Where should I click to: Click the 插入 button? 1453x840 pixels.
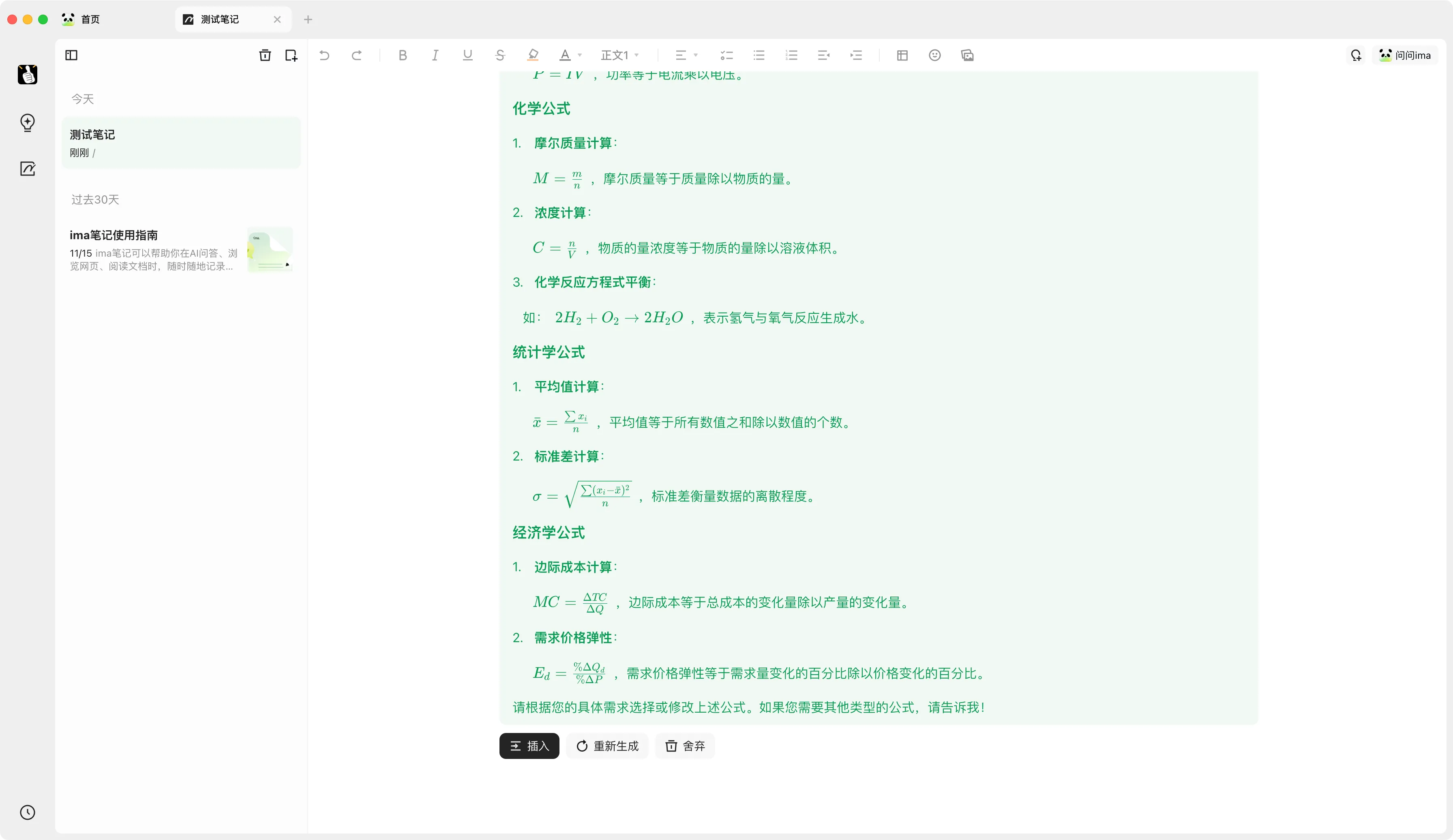[529, 746]
